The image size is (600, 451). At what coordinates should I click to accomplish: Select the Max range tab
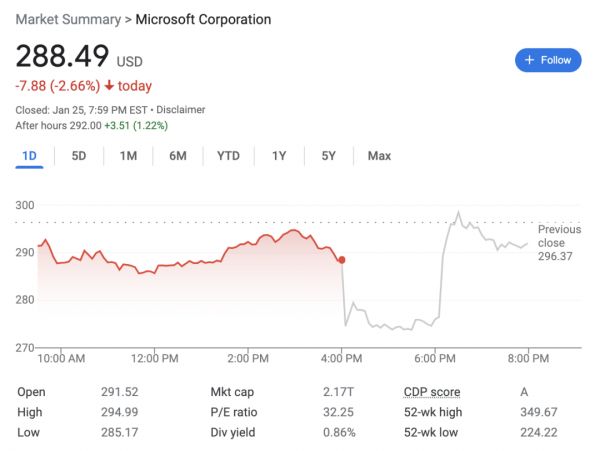point(379,156)
